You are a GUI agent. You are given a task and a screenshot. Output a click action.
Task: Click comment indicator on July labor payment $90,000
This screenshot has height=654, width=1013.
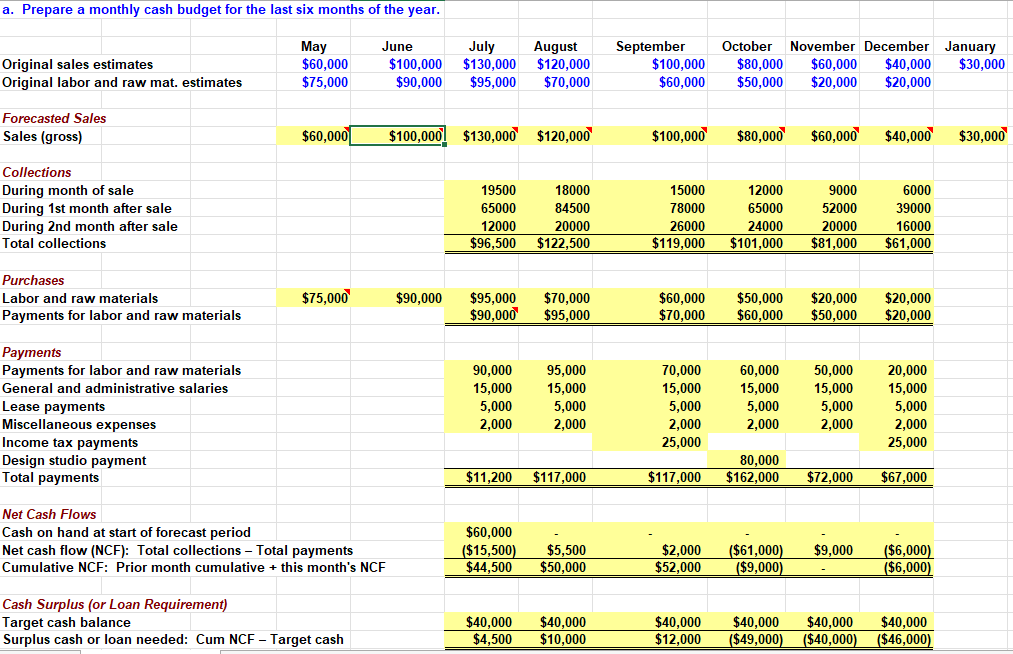(515, 308)
